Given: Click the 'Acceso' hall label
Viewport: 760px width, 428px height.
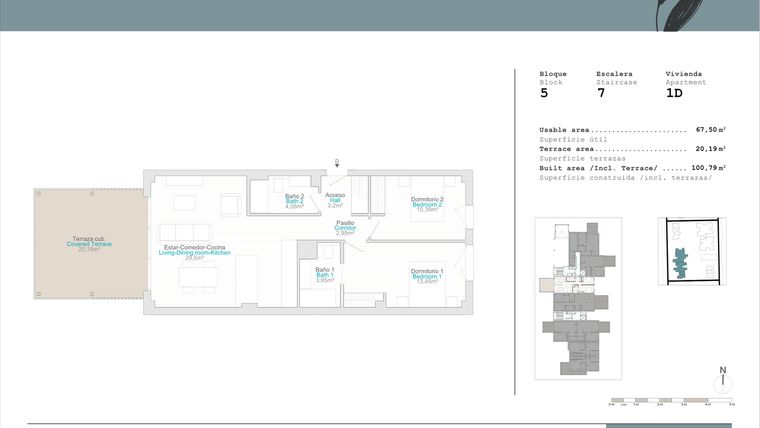Looking at the screenshot, I should tap(335, 195).
